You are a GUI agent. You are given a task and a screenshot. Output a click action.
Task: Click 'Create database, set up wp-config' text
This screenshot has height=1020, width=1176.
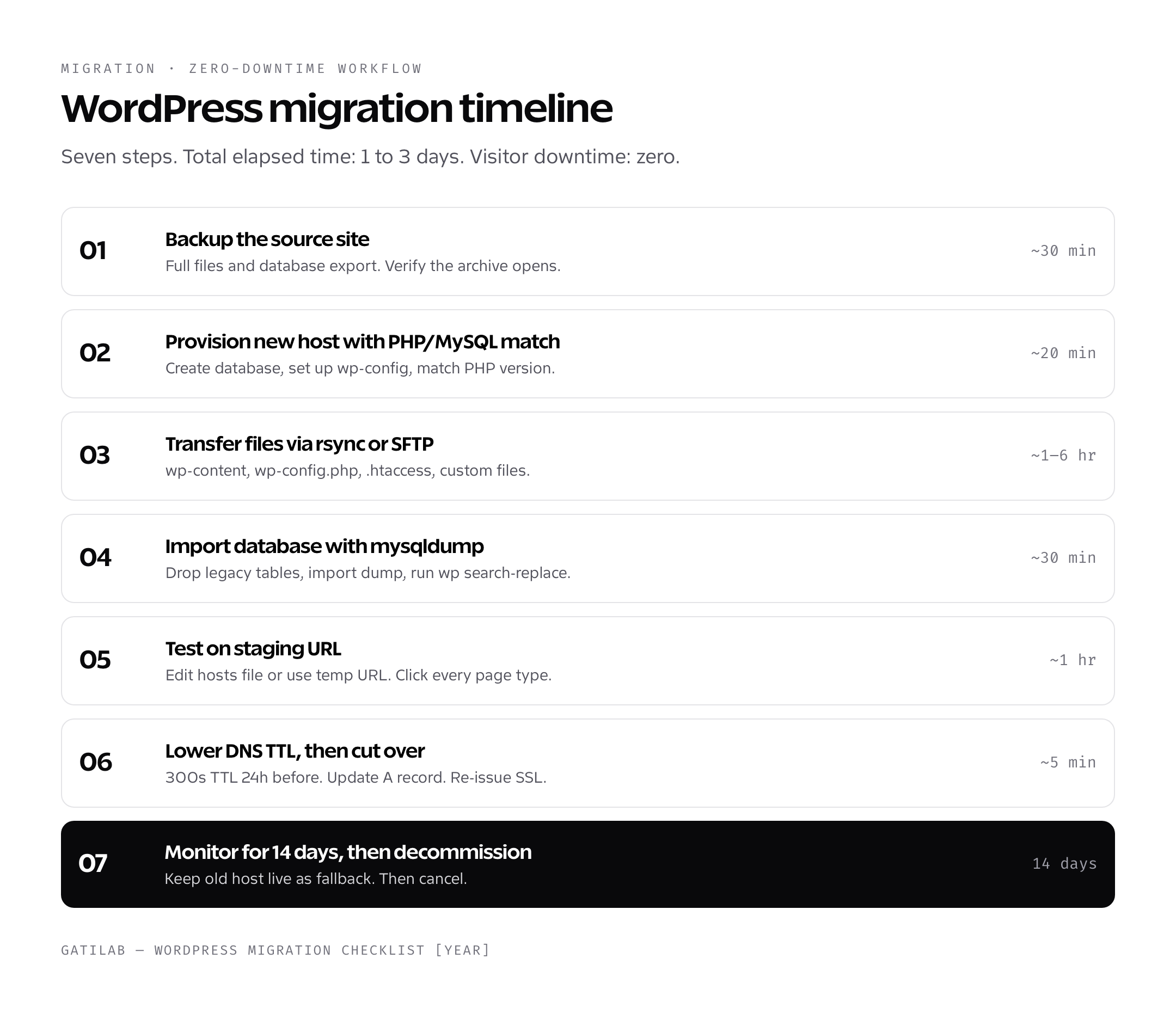360,368
